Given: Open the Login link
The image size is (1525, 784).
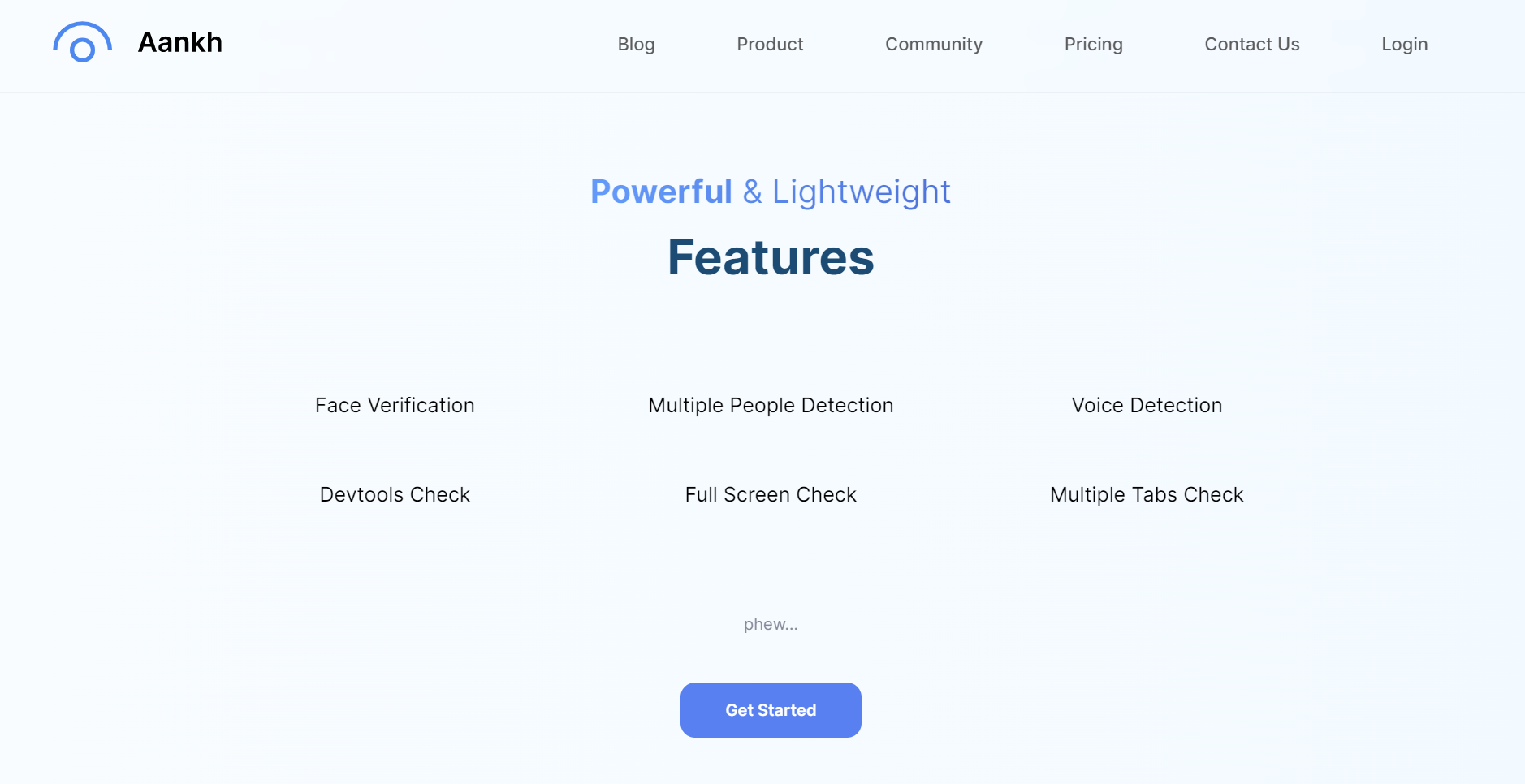Looking at the screenshot, I should click(1404, 44).
